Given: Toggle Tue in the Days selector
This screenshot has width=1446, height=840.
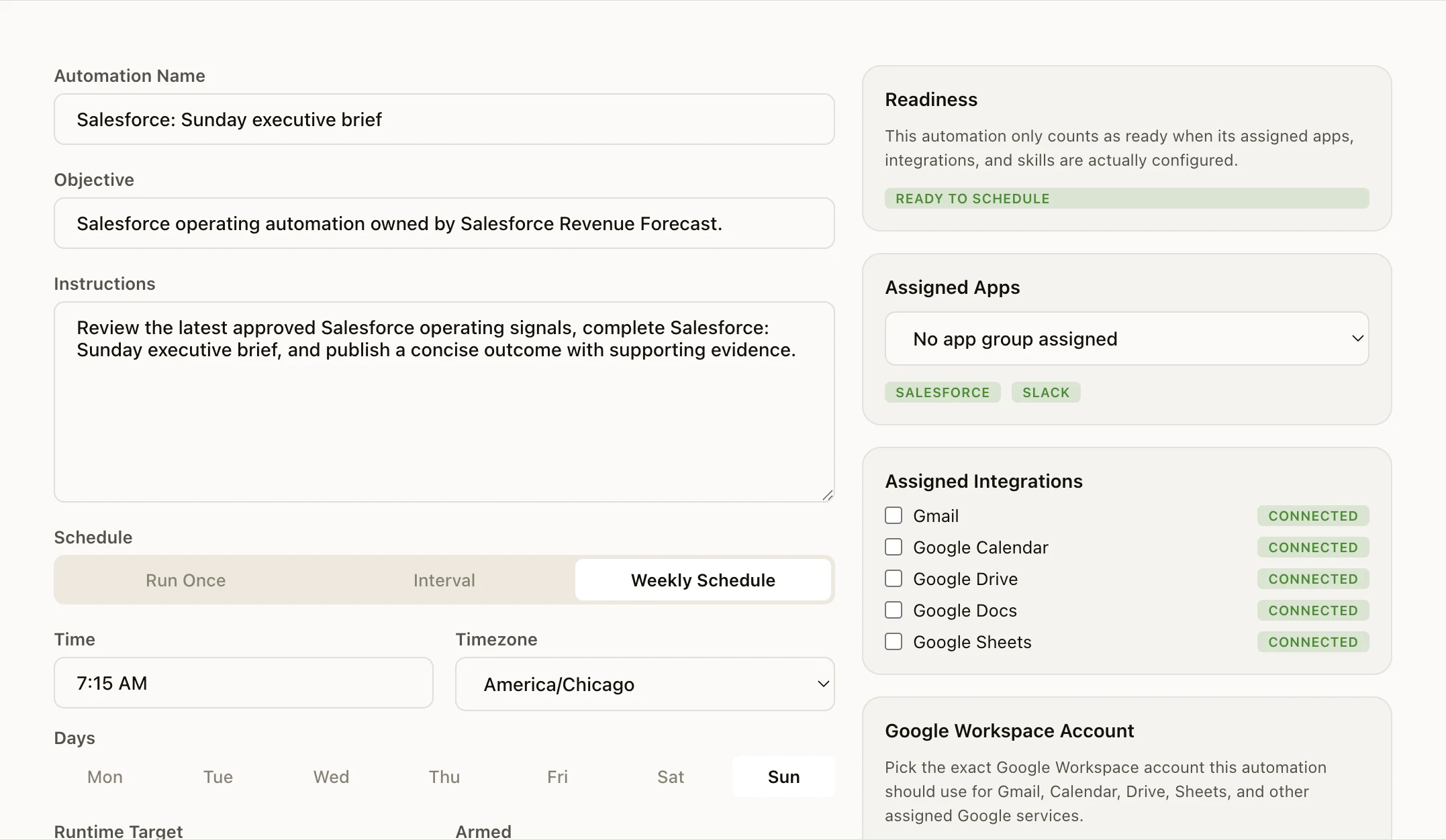Looking at the screenshot, I should [218, 777].
